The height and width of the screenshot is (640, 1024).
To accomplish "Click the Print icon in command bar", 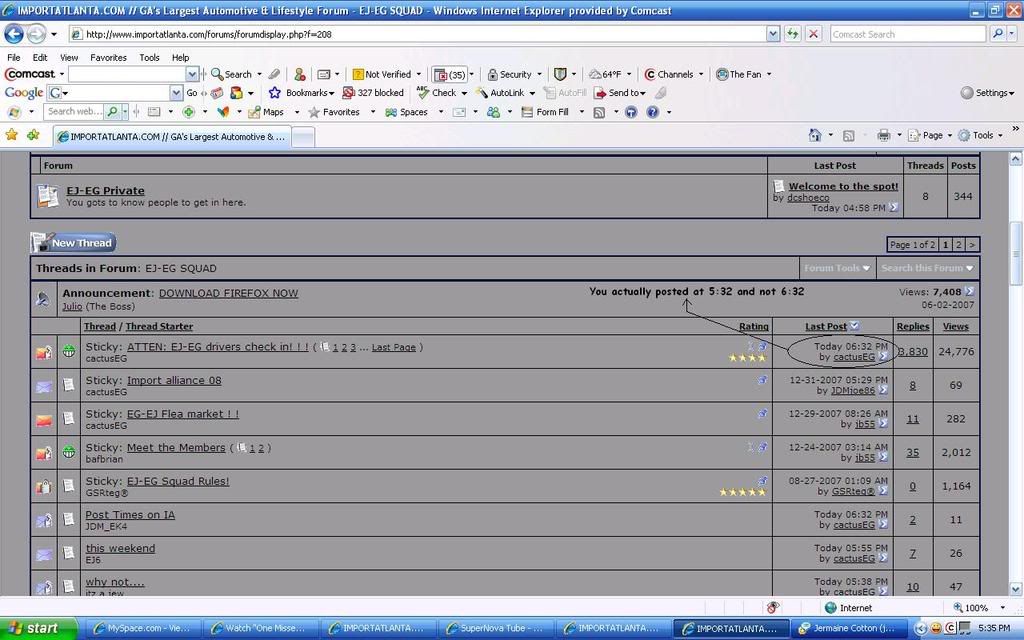I will (883, 135).
